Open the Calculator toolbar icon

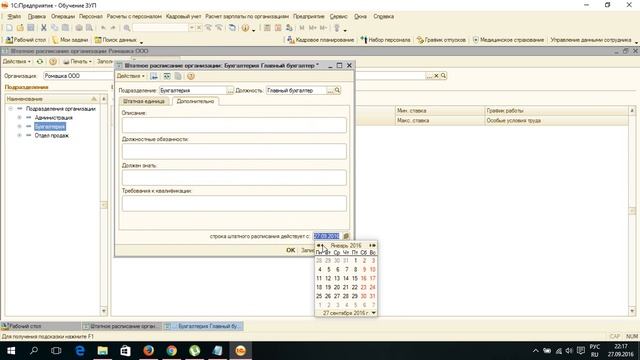[x=267, y=28]
